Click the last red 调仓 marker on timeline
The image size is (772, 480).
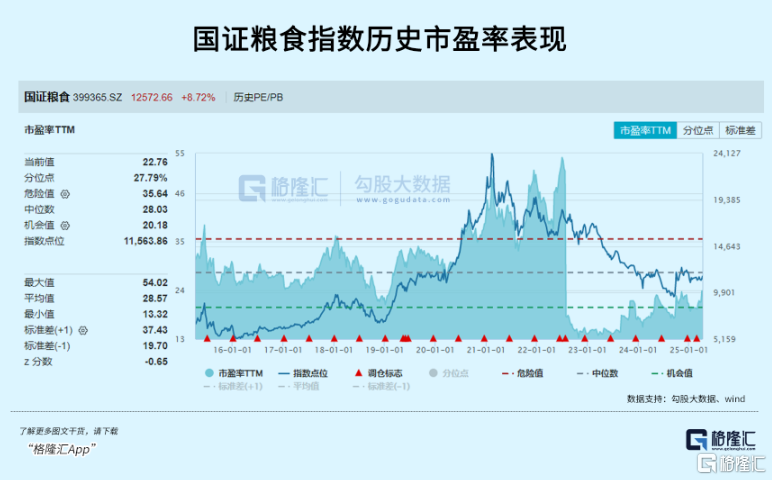(697, 338)
